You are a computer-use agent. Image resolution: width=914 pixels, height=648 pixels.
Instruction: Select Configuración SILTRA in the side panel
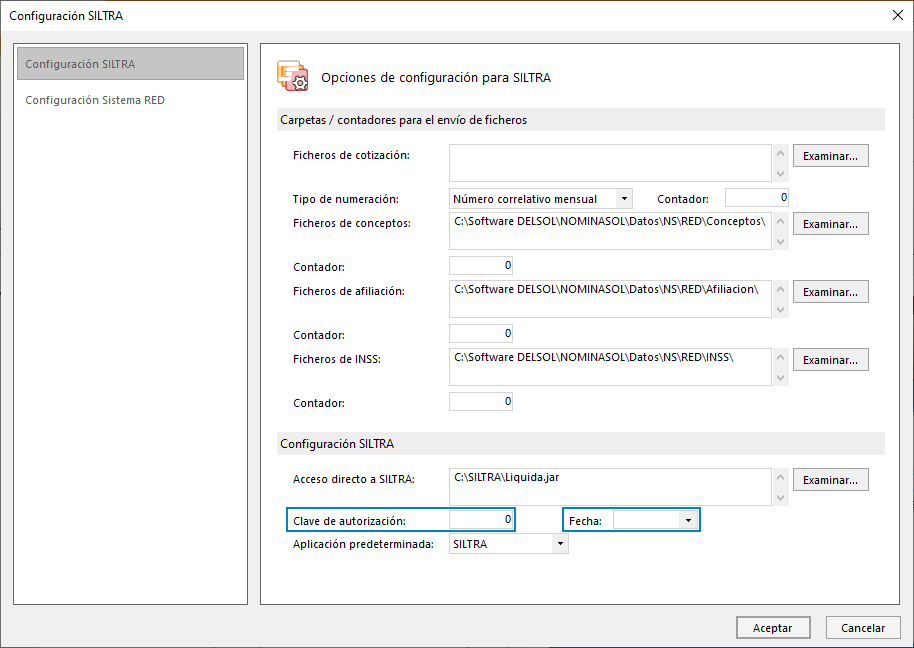[131, 64]
